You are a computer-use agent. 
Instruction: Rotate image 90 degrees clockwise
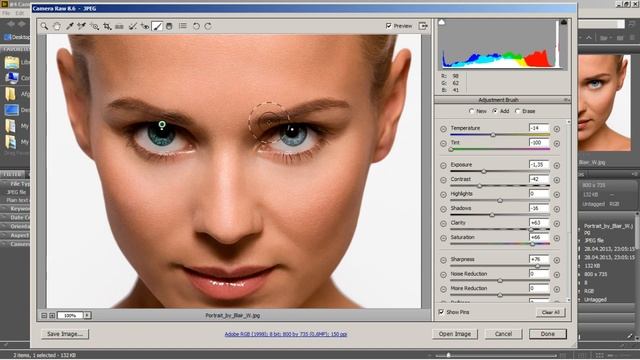pos(208,26)
